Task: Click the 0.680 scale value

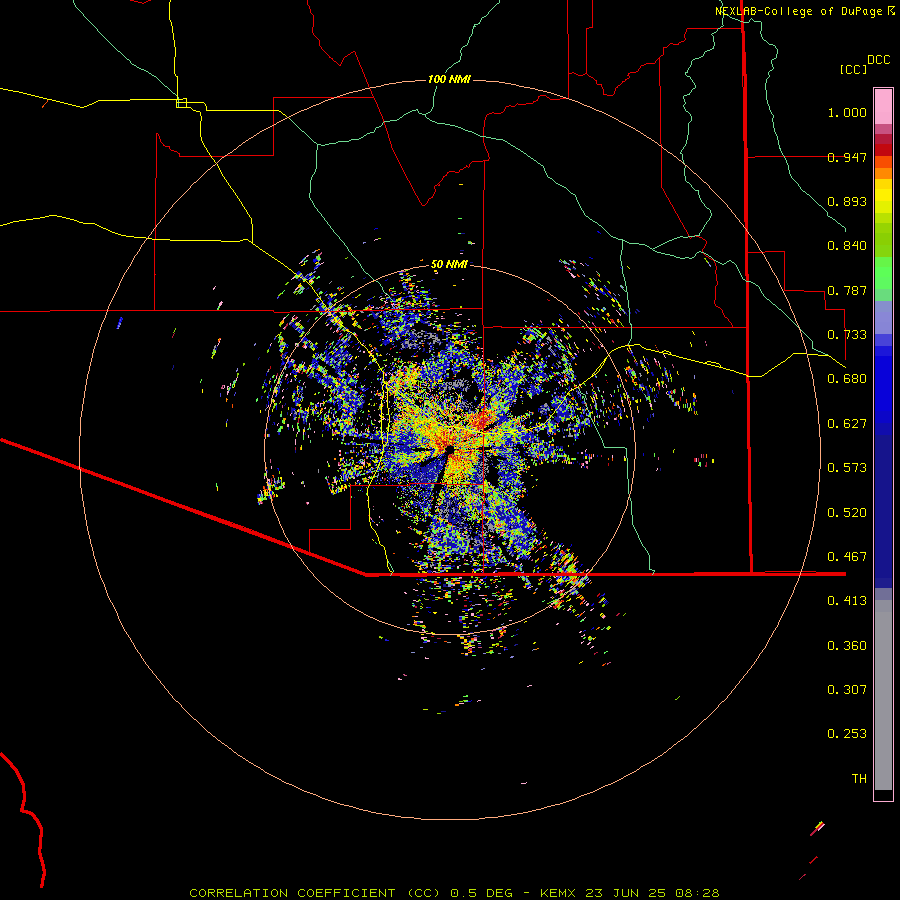Action: [x=847, y=379]
